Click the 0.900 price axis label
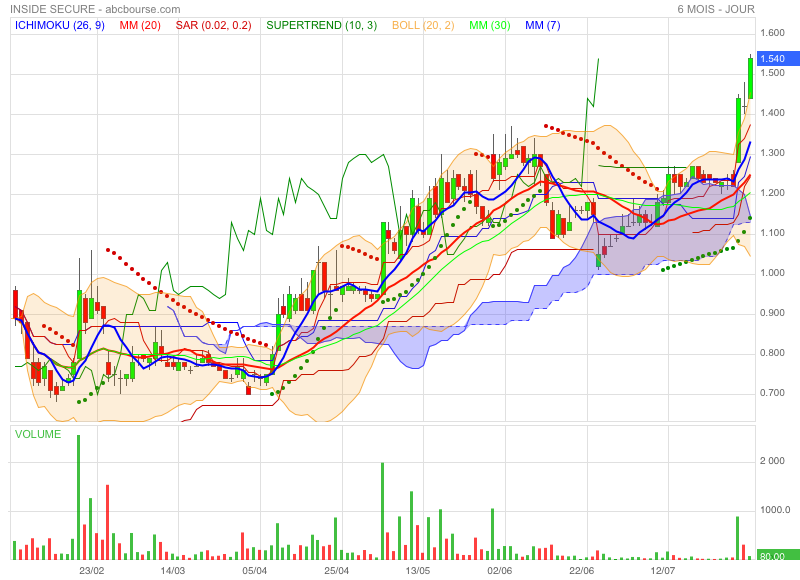This screenshot has width=800, height=580. click(772, 313)
